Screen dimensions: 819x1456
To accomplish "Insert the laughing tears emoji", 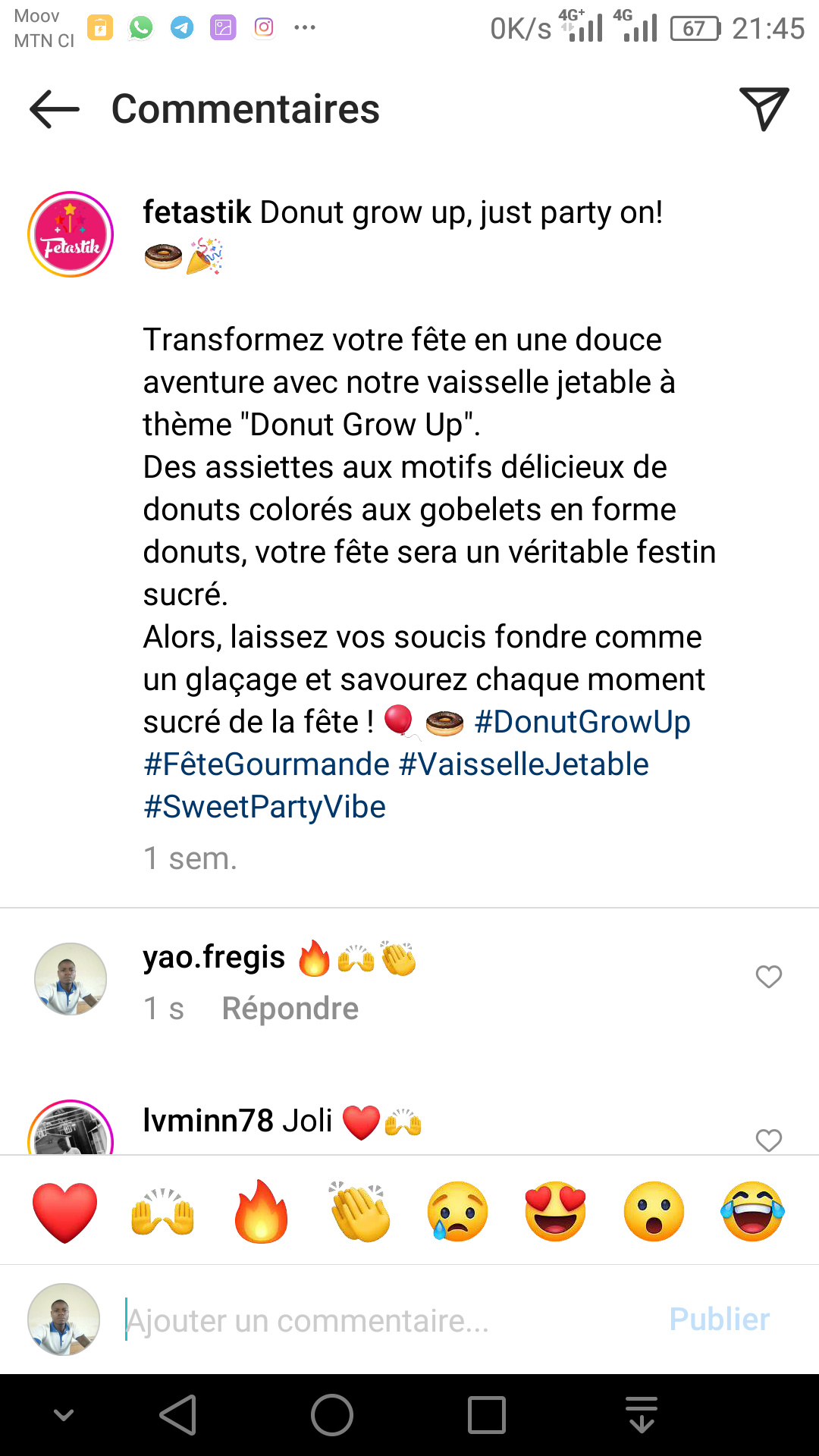I will (x=752, y=1212).
